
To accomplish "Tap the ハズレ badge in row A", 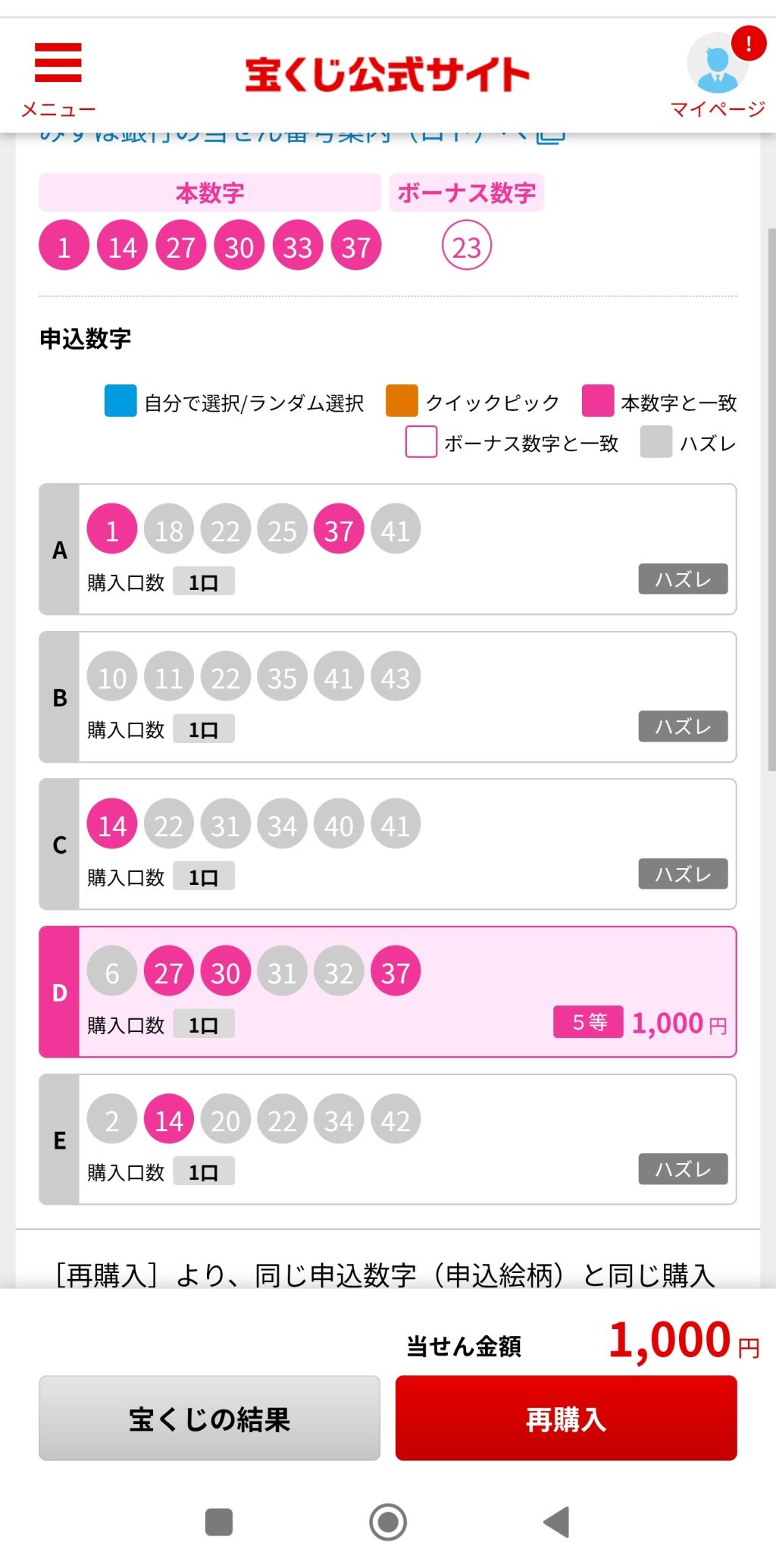I will tap(683, 579).
